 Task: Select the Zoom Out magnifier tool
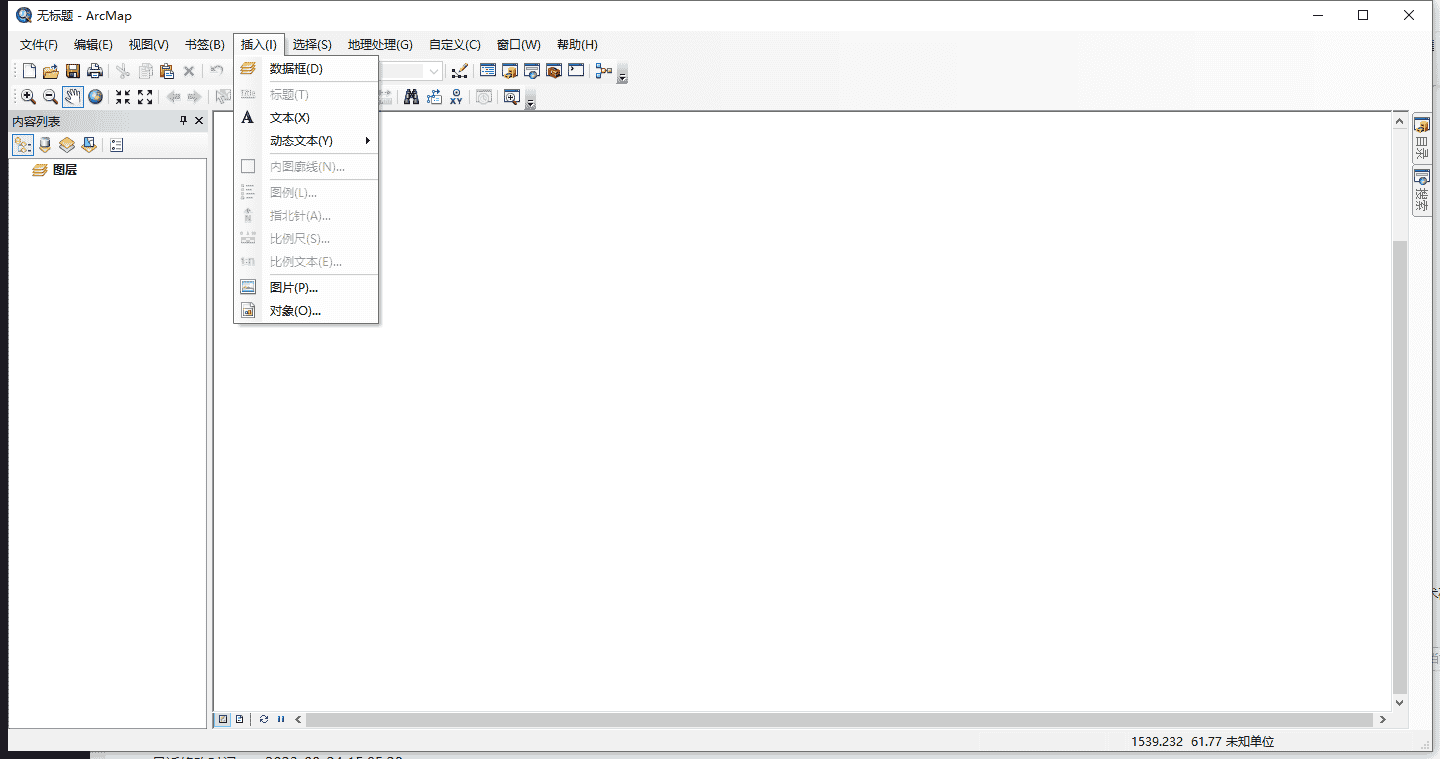(x=50, y=97)
